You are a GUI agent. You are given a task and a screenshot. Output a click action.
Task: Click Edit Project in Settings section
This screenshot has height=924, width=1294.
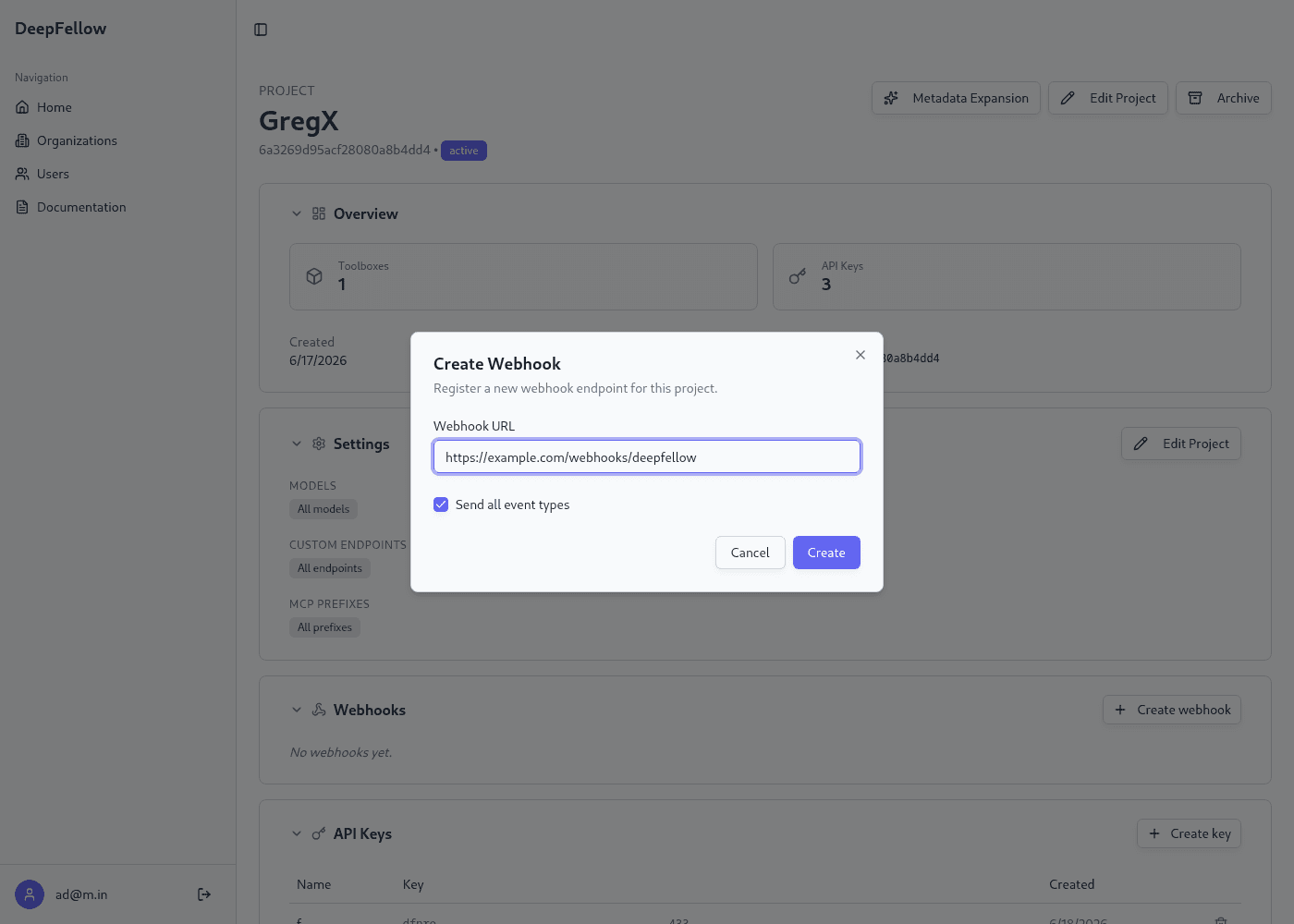pyautogui.click(x=1181, y=444)
